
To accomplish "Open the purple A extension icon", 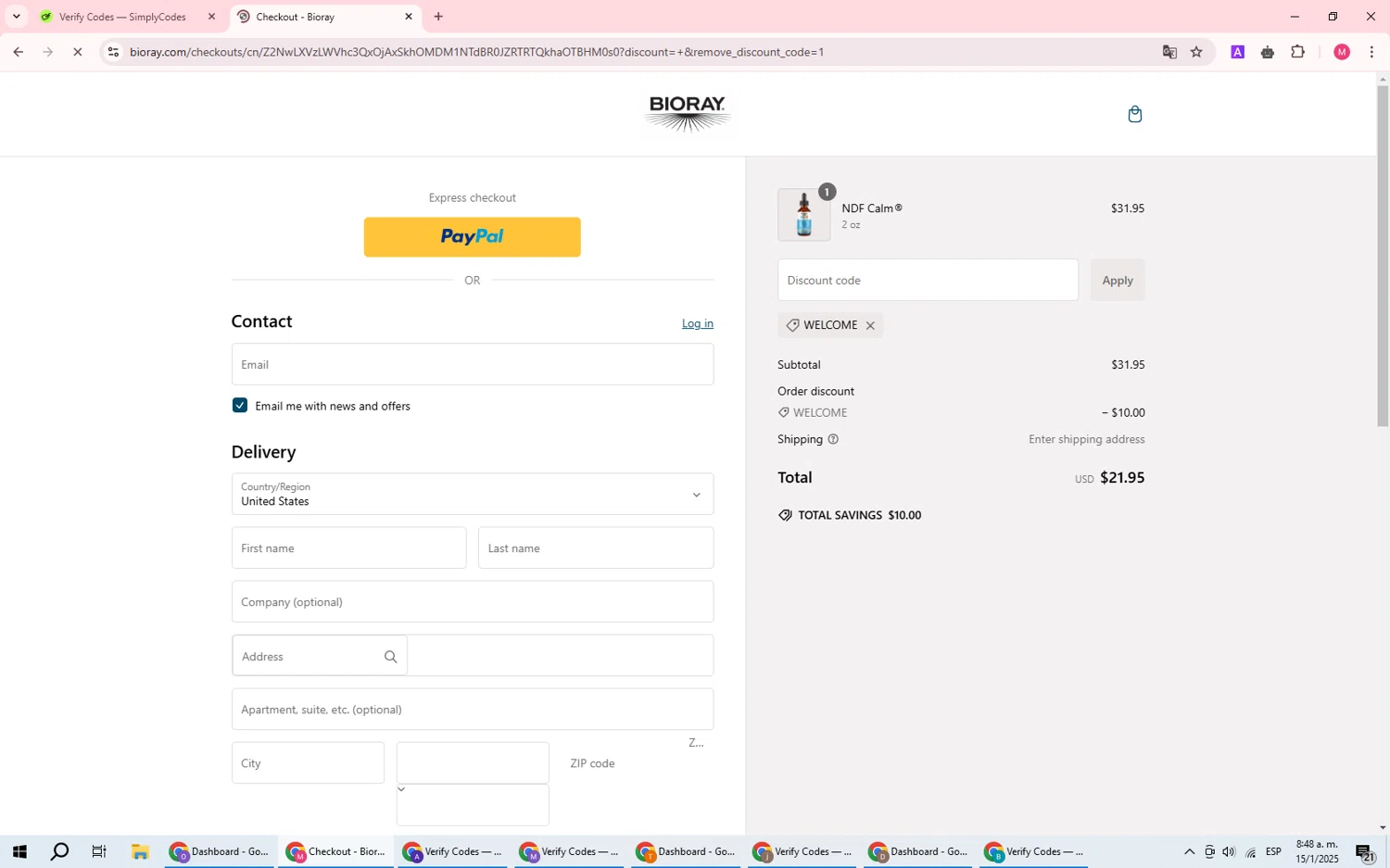I will (x=1237, y=52).
